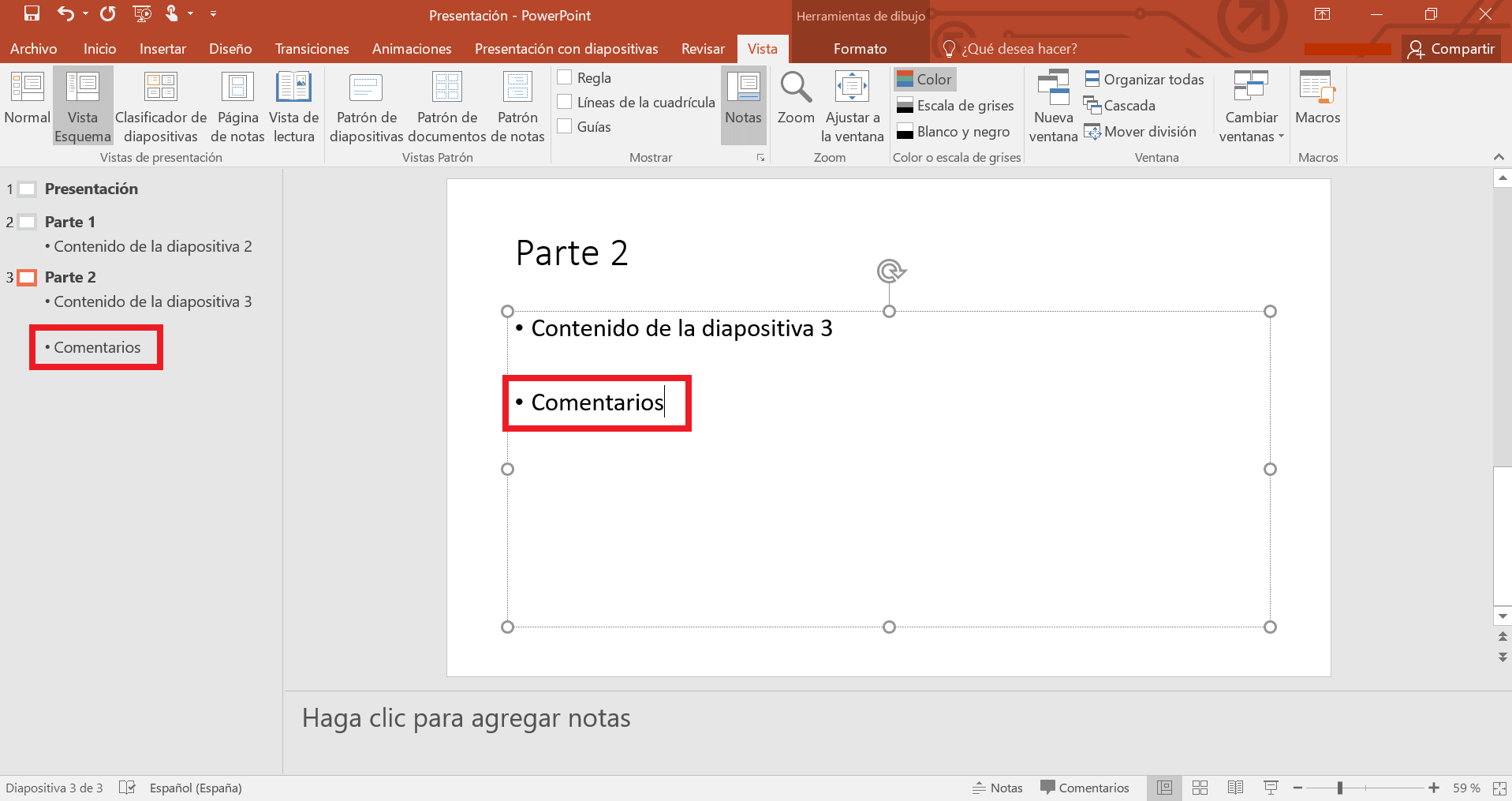
Task: Select Color display mode
Action: click(x=924, y=80)
